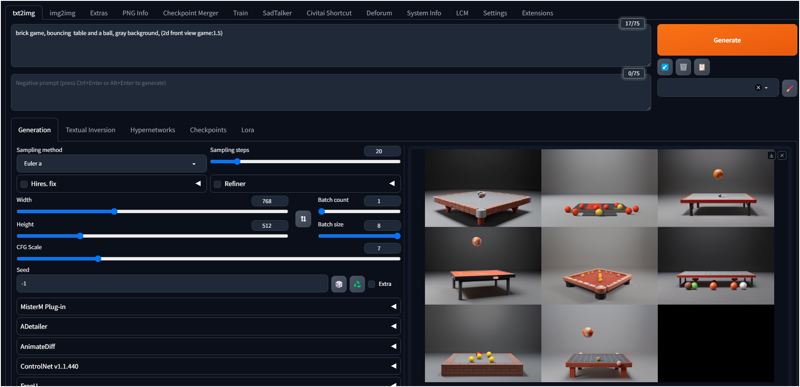Image resolution: width=800 pixels, height=387 pixels.
Task: Expand the ADetailer section
Action: (x=208, y=326)
